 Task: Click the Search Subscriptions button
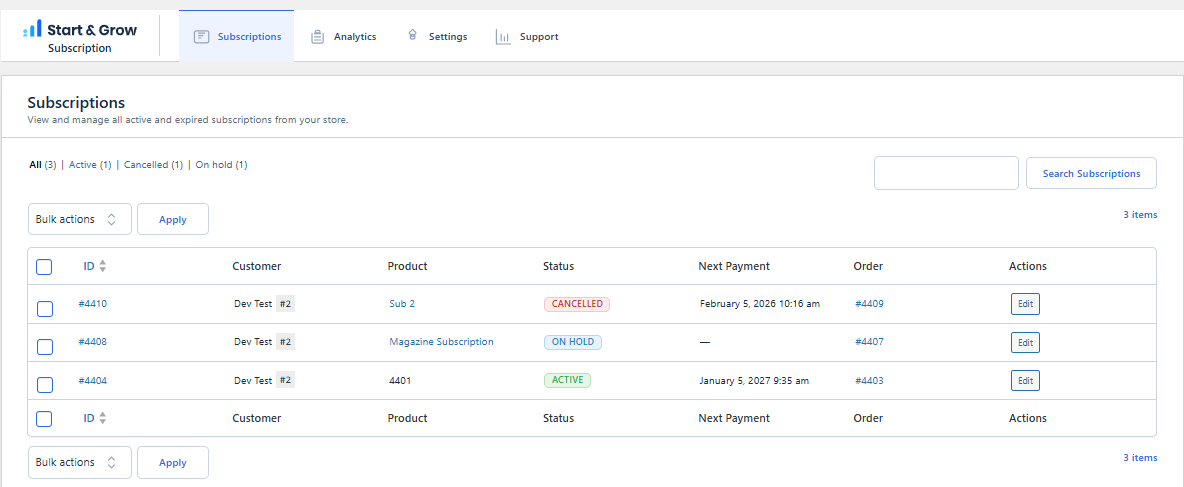click(1091, 173)
